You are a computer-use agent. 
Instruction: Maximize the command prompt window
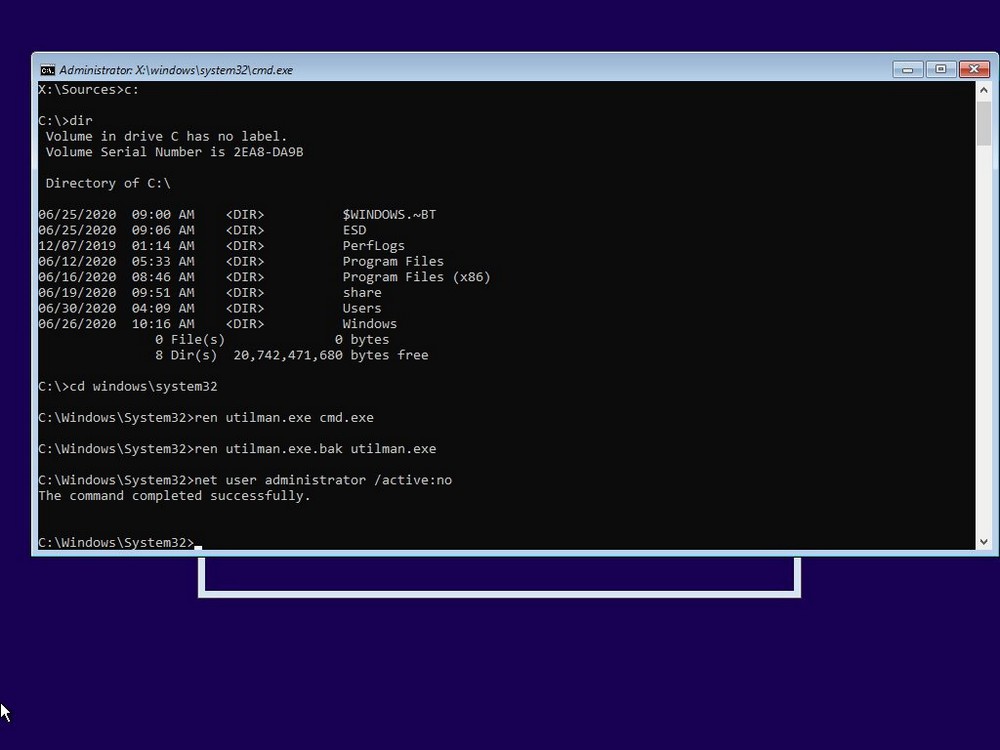pos(941,69)
